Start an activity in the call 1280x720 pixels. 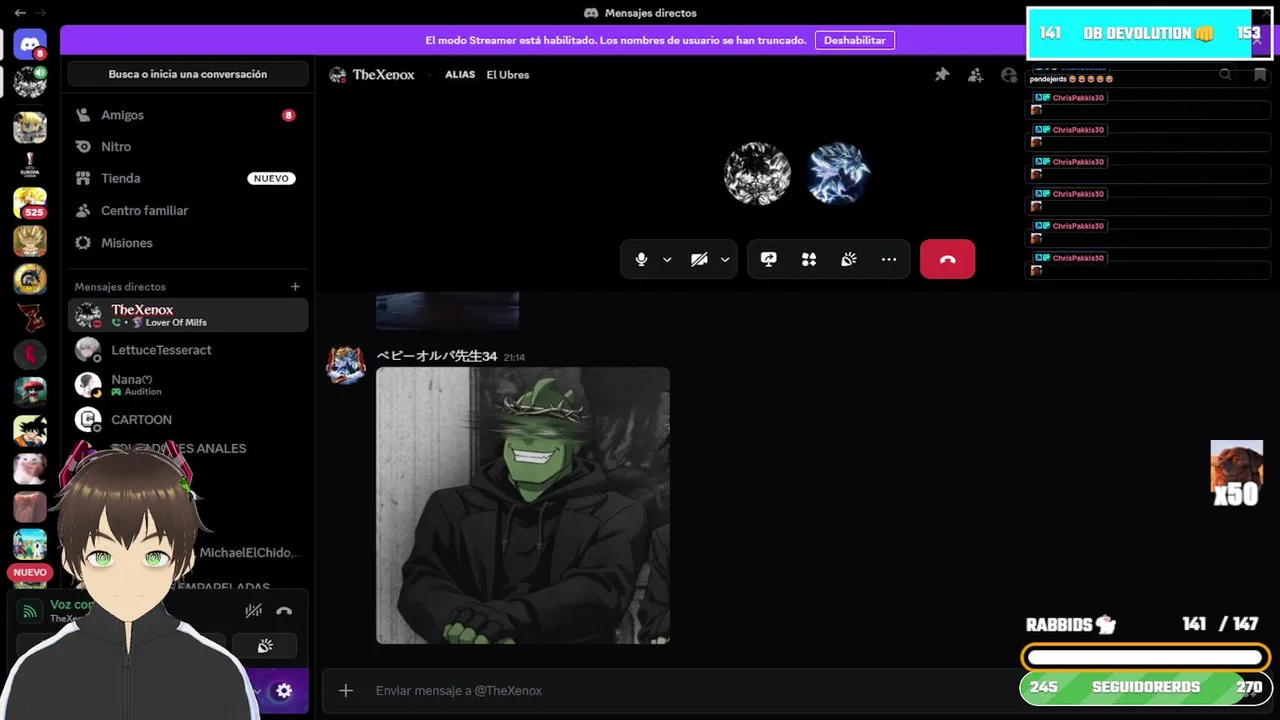click(x=809, y=259)
